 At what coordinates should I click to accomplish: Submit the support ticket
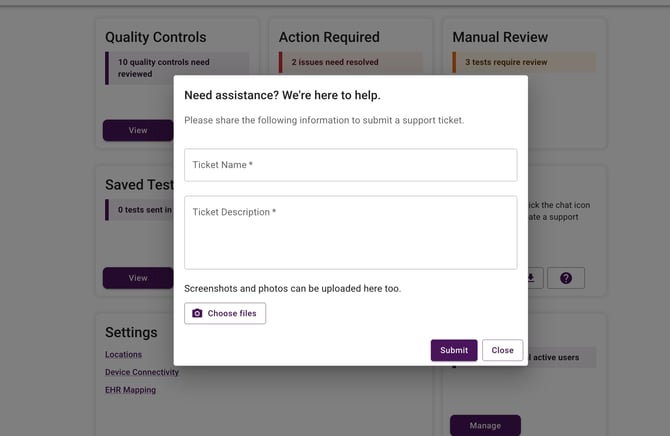[454, 350]
